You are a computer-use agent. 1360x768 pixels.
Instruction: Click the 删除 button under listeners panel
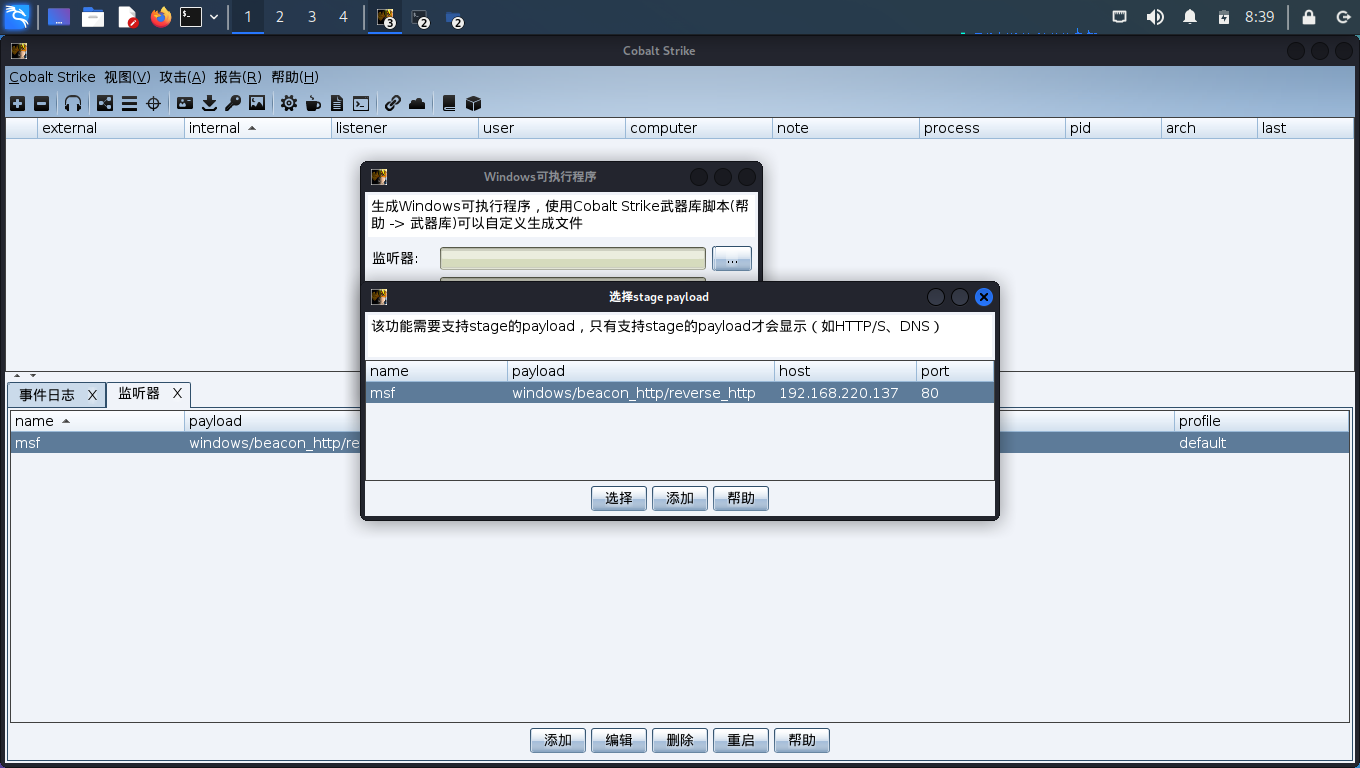[680, 740]
